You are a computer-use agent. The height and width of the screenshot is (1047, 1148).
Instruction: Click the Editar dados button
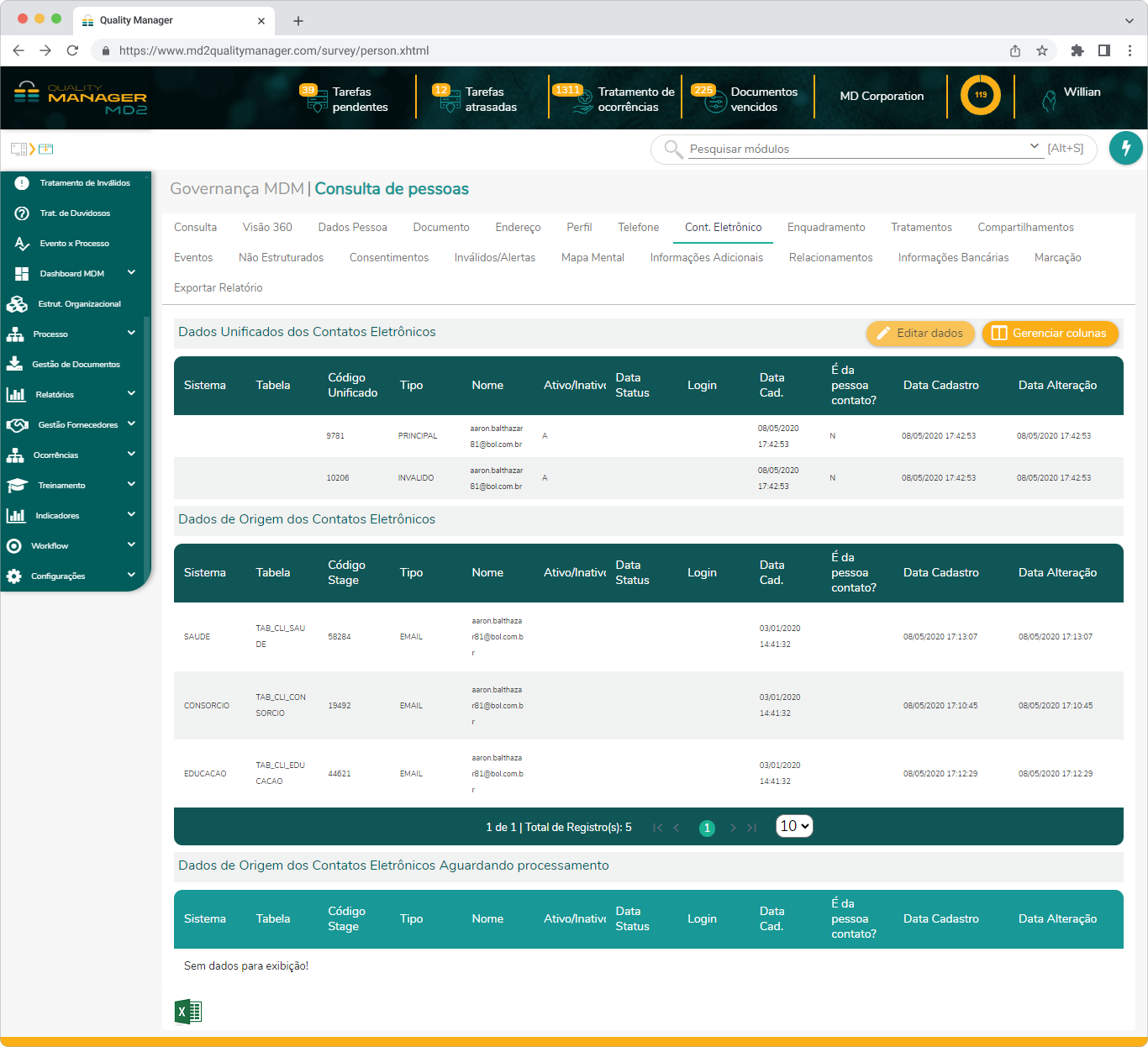pos(920,333)
